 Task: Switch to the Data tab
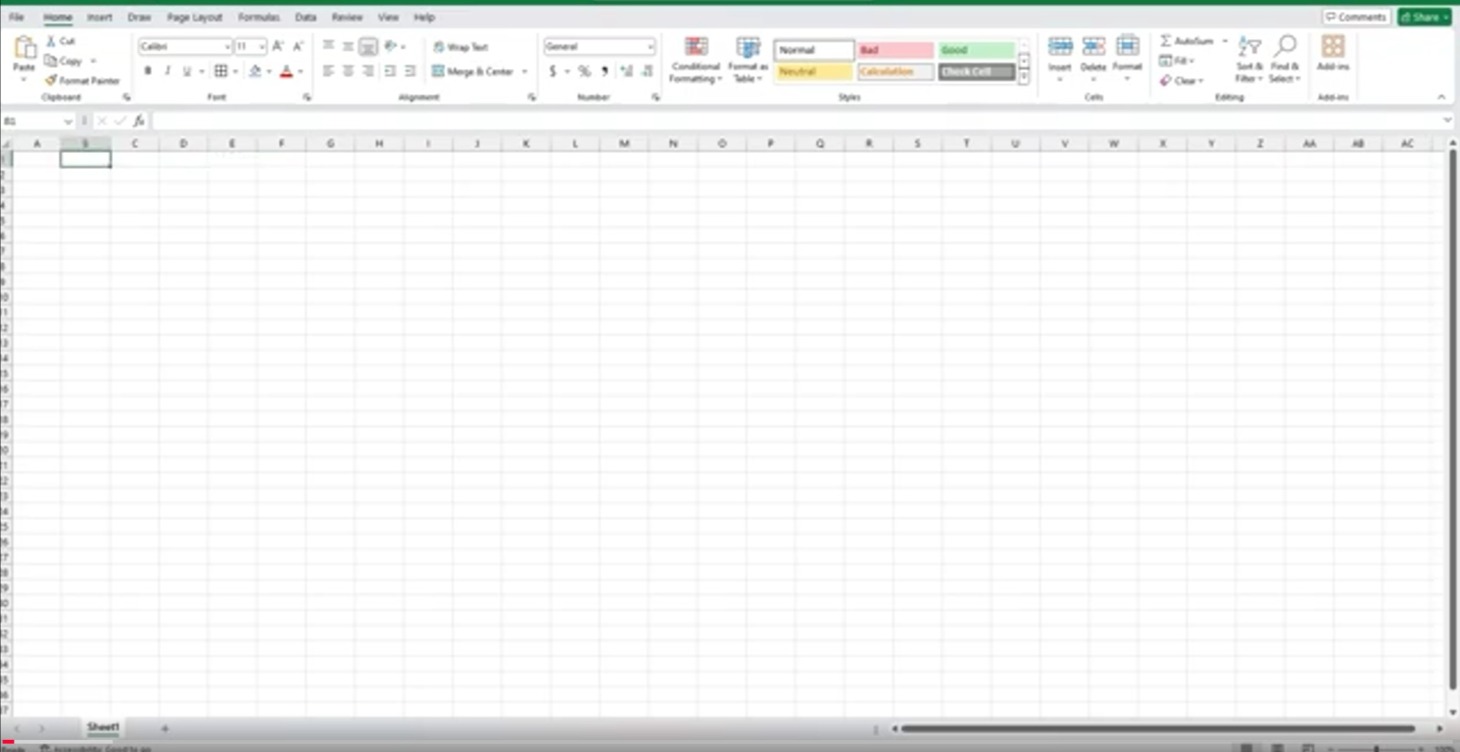306,17
